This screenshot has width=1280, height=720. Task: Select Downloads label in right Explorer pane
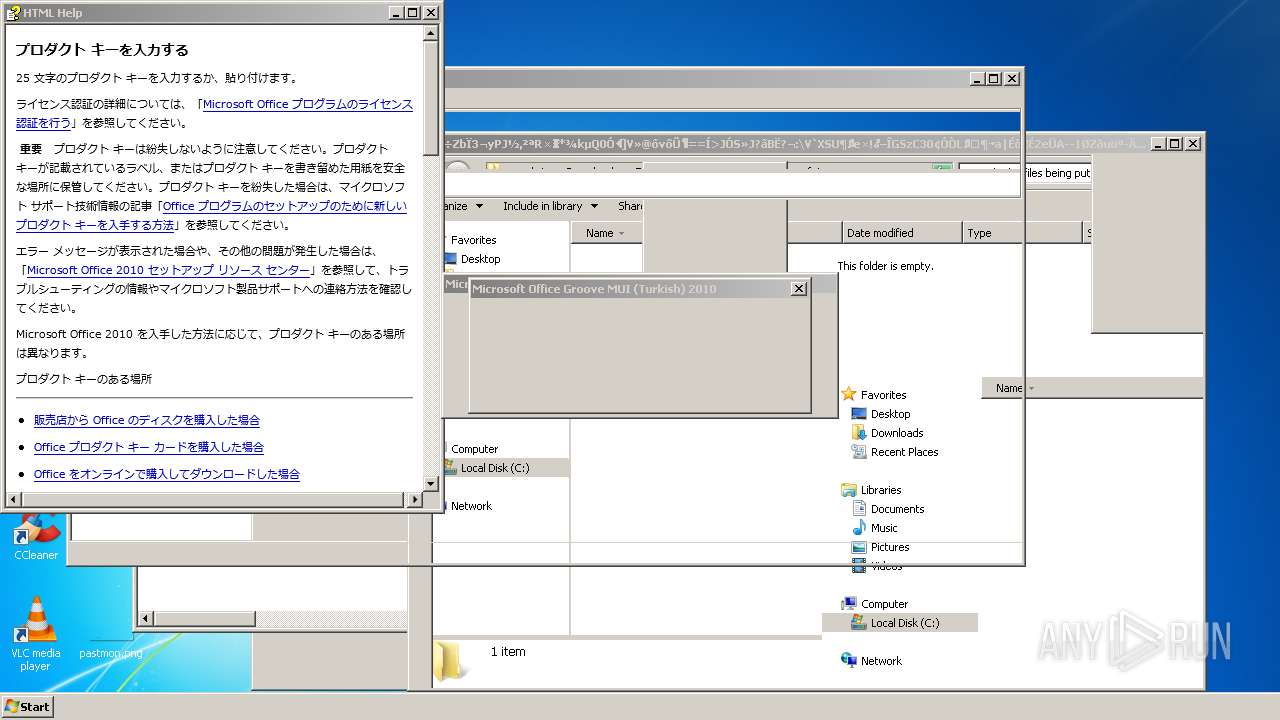click(x=897, y=433)
